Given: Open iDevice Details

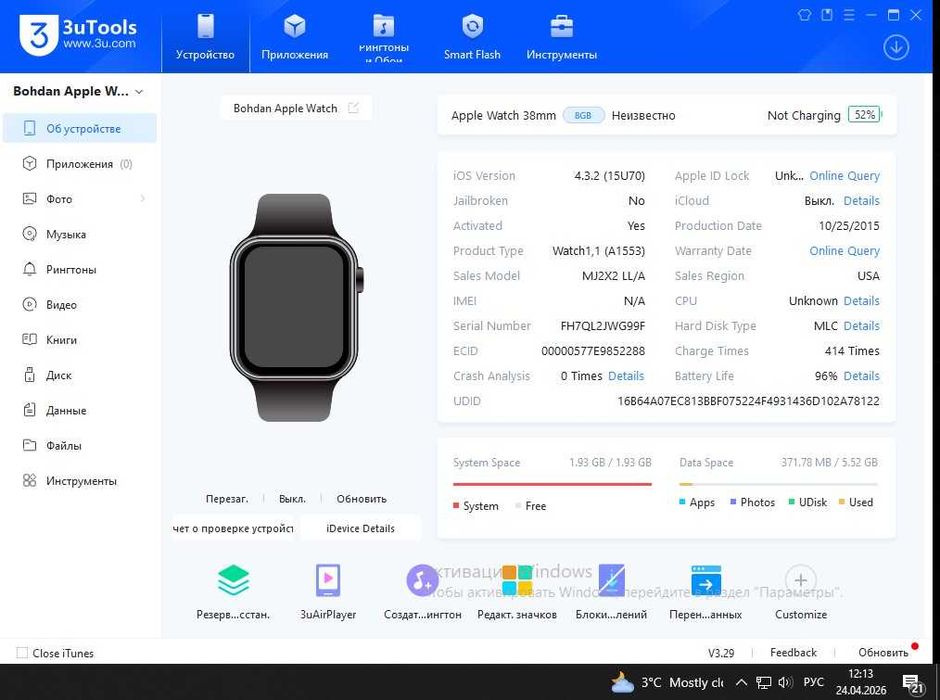Looking at the screenshot, I should click(x=360, y=528).
